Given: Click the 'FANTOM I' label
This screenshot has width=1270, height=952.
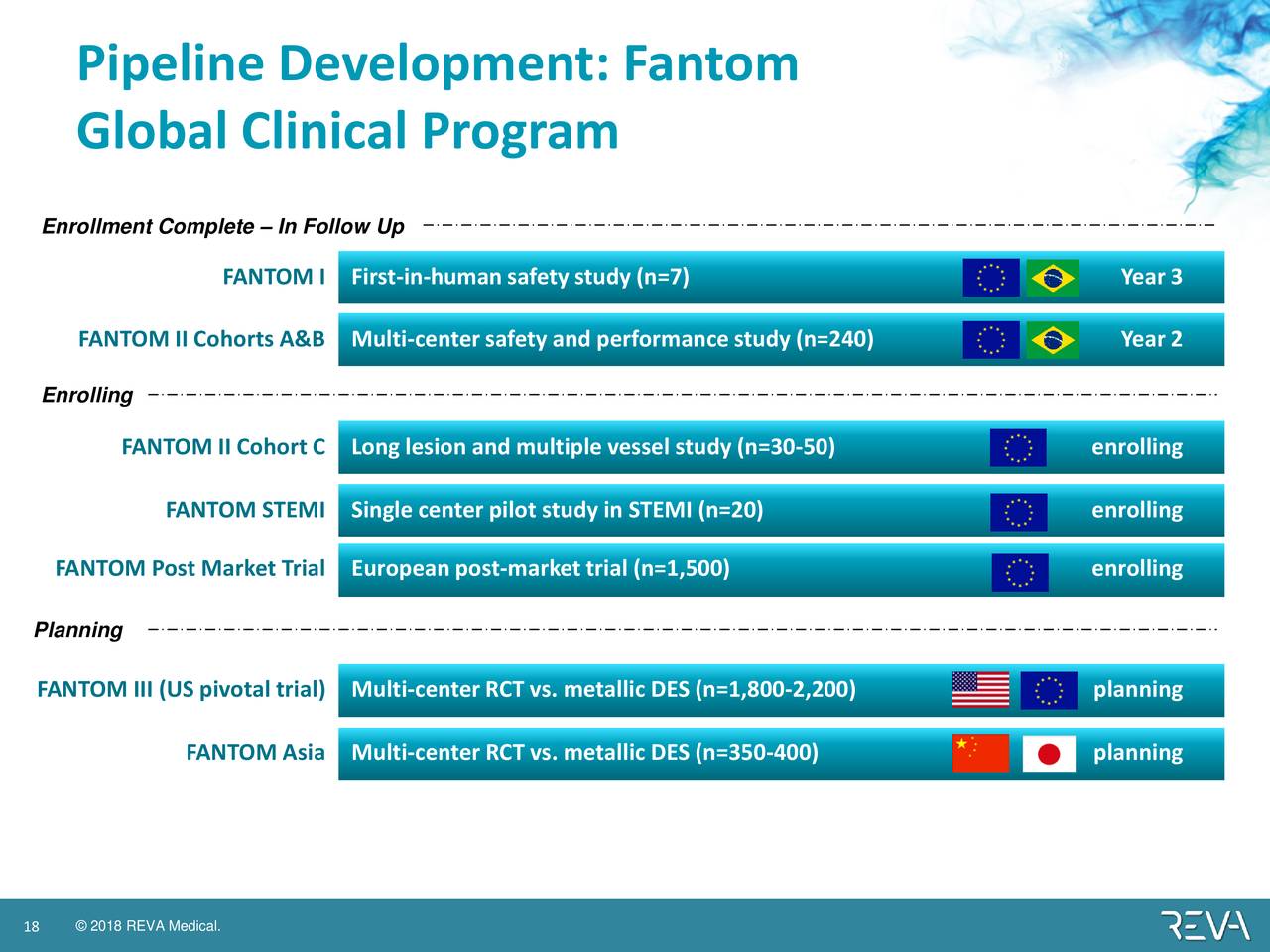Looking at the screenshot, I should 274,277.
